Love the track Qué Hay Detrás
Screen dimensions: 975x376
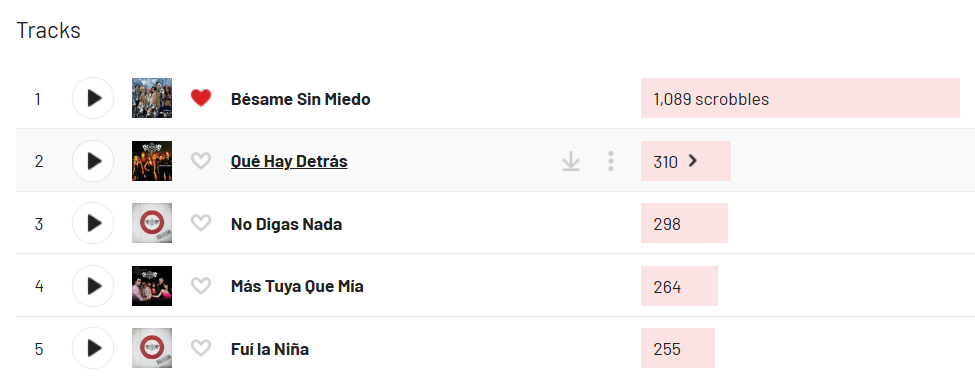[x=201, y=161]
